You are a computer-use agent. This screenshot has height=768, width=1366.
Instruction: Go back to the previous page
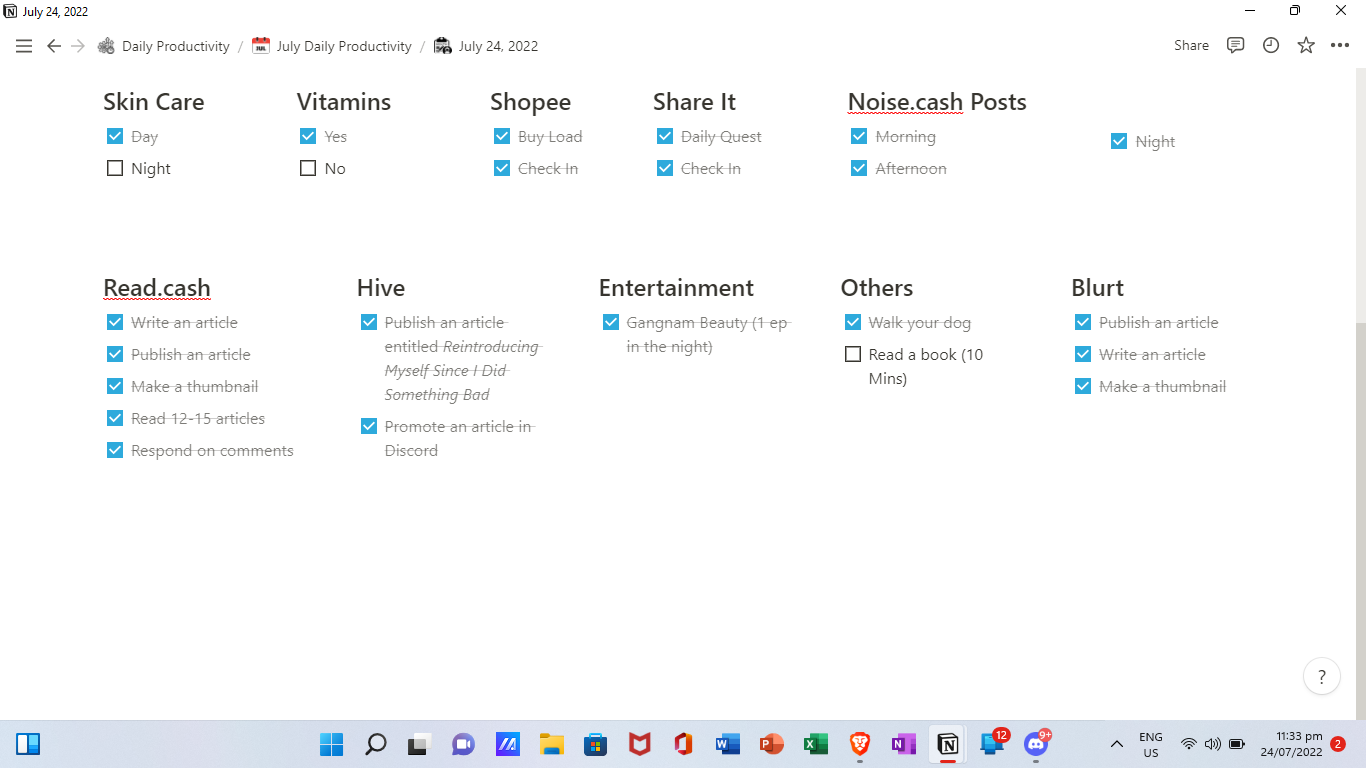click(54, 46)
